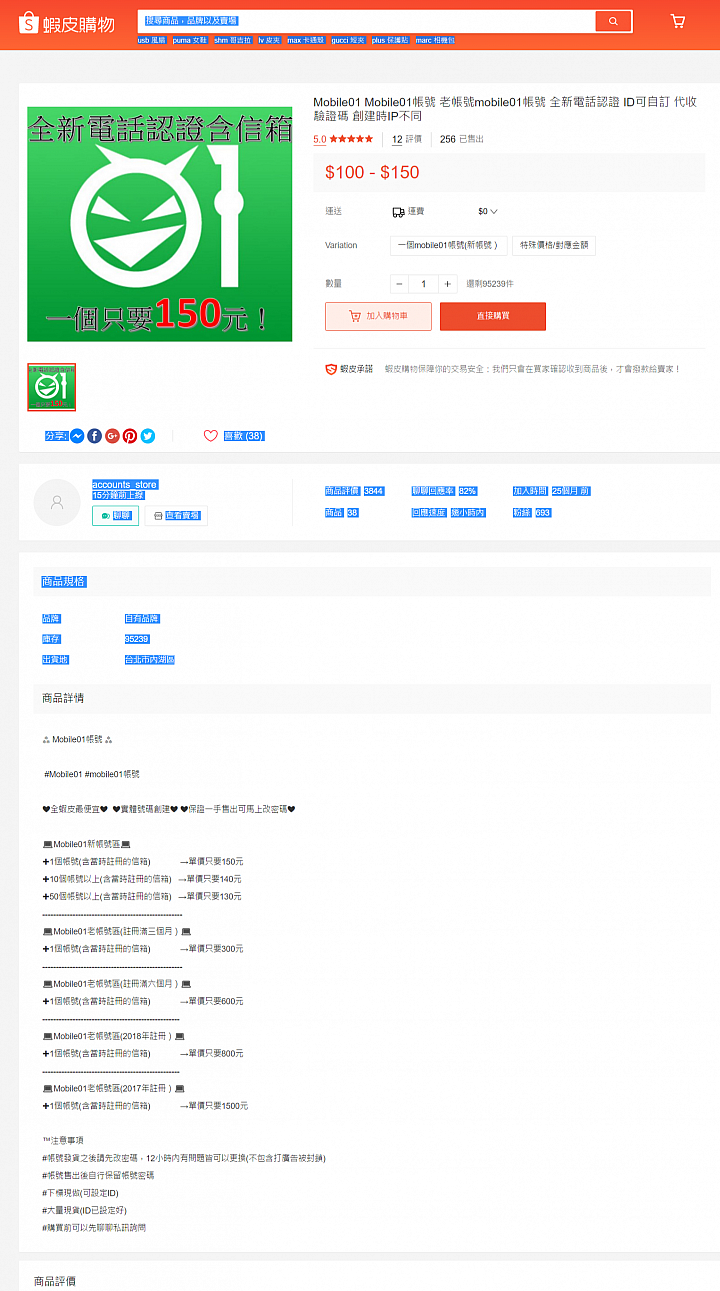This screenshot has height=1291, width=720.
Task: Select variation 特殊價格/對應金額
Action: tap(554, 246)
